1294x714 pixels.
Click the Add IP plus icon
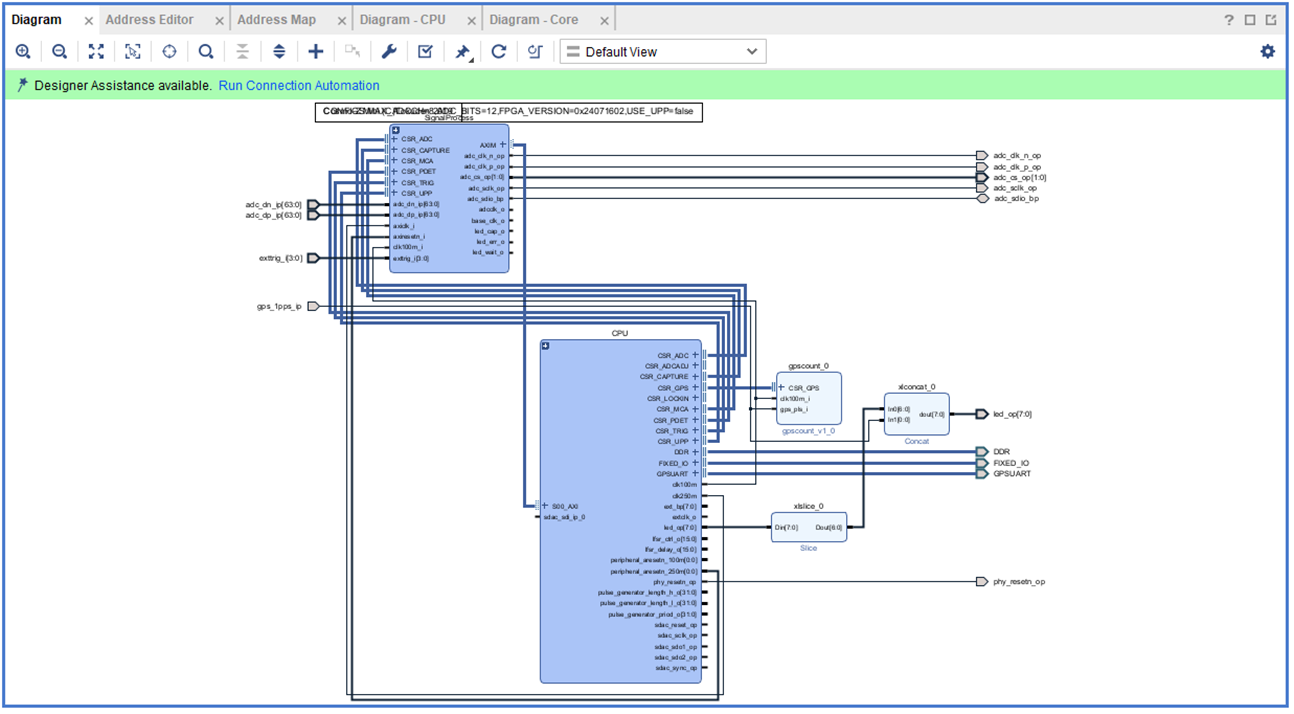click(x=315, y=52)
